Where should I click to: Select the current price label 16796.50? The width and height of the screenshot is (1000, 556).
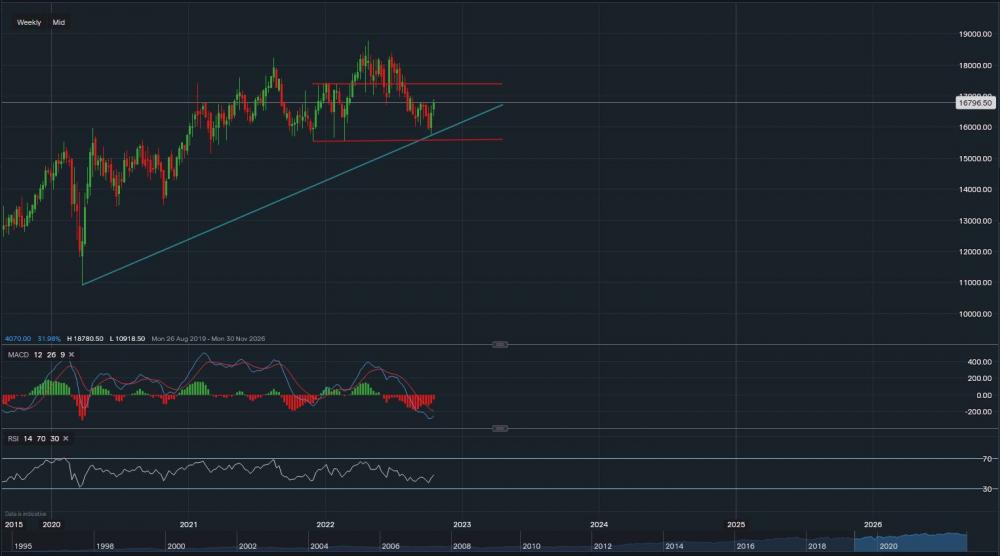[973, 102]
